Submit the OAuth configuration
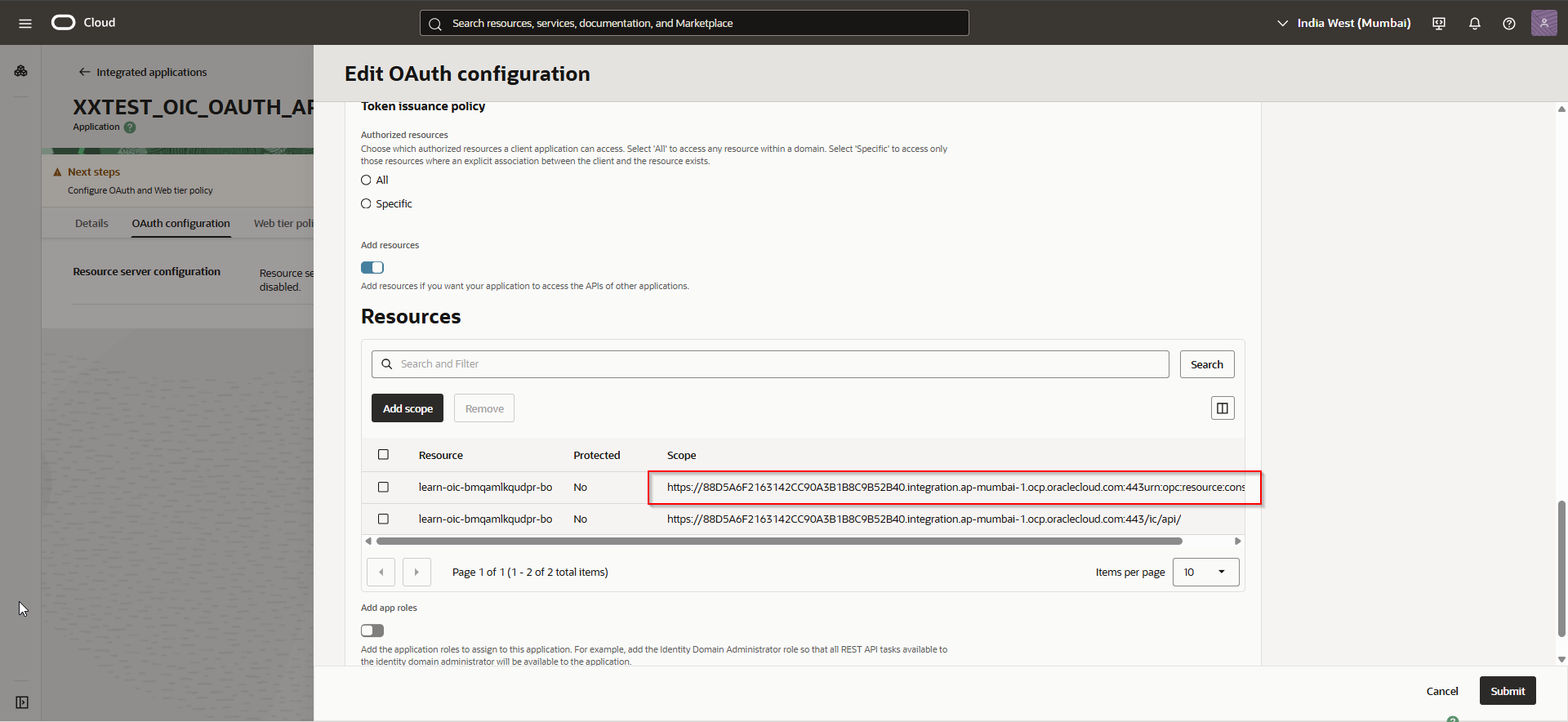The image size is (1568, 722). [1508, 691]
